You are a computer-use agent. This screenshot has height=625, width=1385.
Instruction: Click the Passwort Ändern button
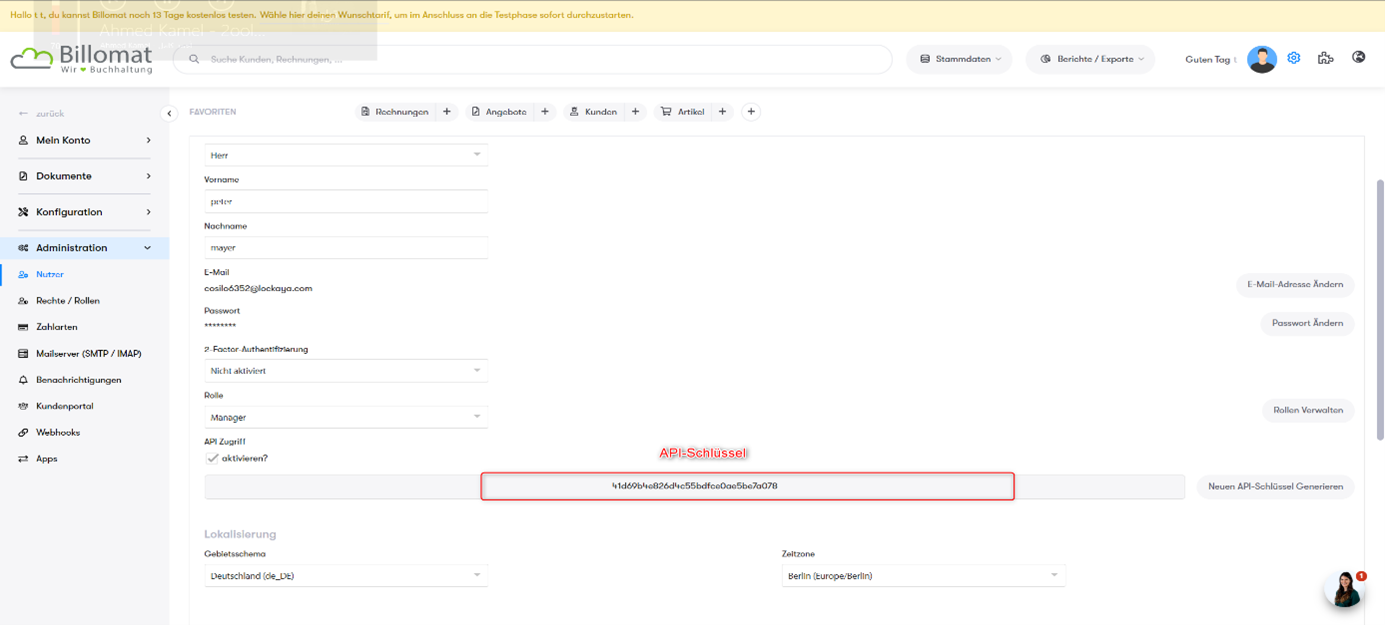pos(1307,323)
